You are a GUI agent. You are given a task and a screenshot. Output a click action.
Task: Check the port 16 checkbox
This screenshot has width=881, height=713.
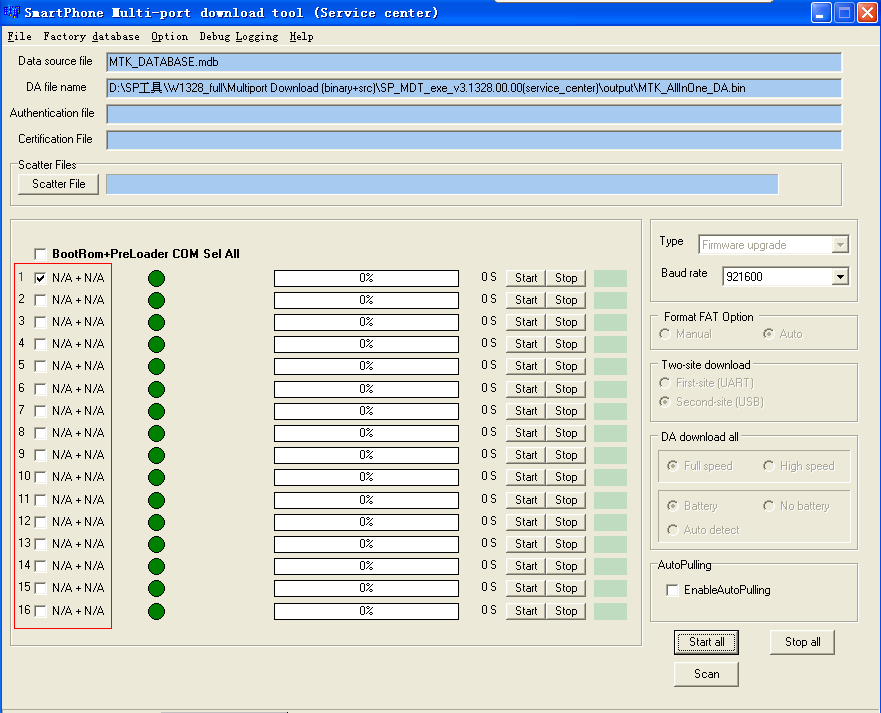tap(40, 611)
